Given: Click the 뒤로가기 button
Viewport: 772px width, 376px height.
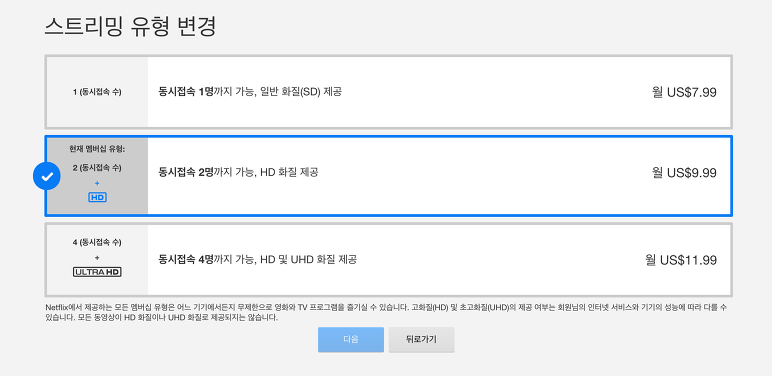Looking at the screenshot, I should [421, 340].
